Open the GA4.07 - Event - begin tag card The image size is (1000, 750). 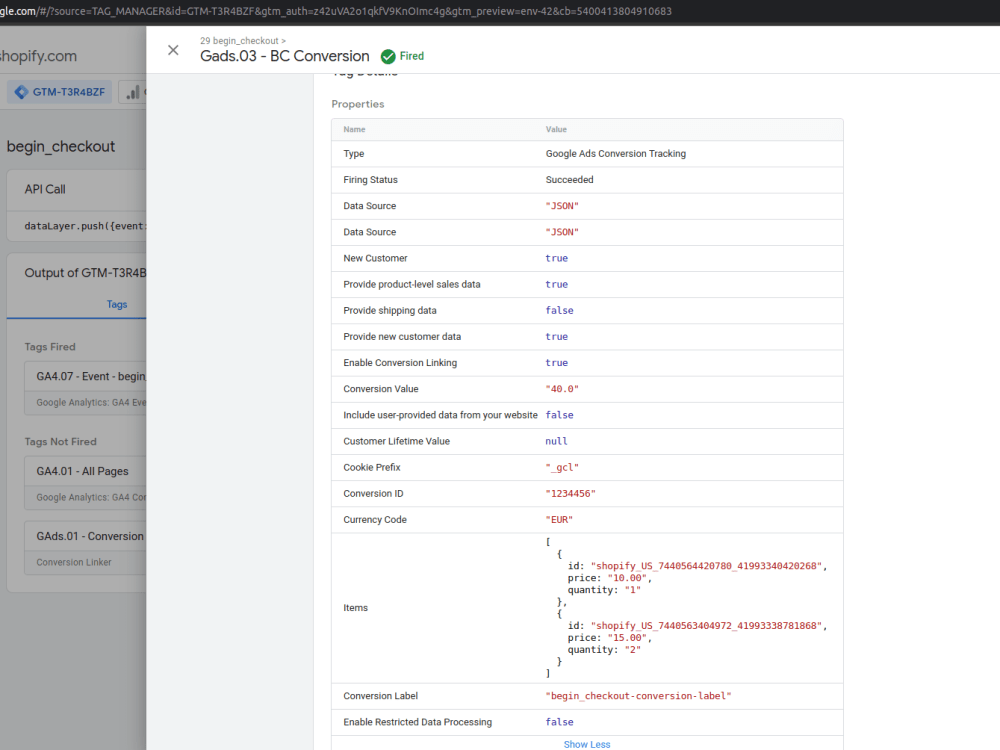(x=85, y=388)
